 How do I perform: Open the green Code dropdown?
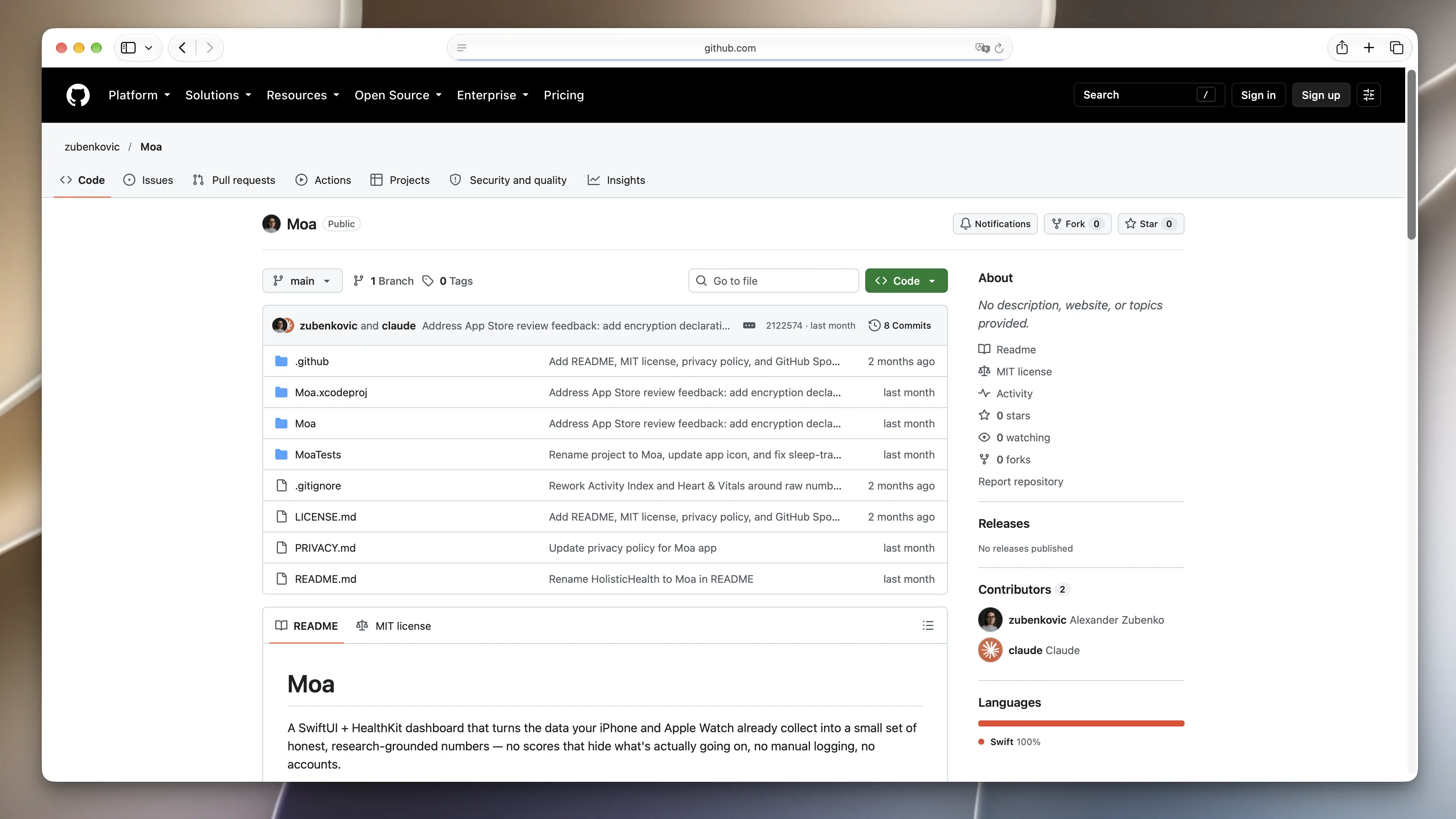pos(906,281)
